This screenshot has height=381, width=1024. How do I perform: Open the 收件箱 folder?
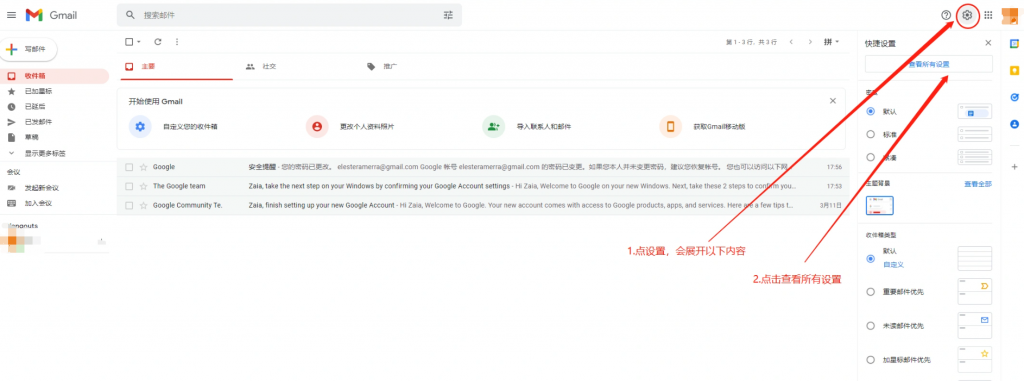click(x=55, y=76)
